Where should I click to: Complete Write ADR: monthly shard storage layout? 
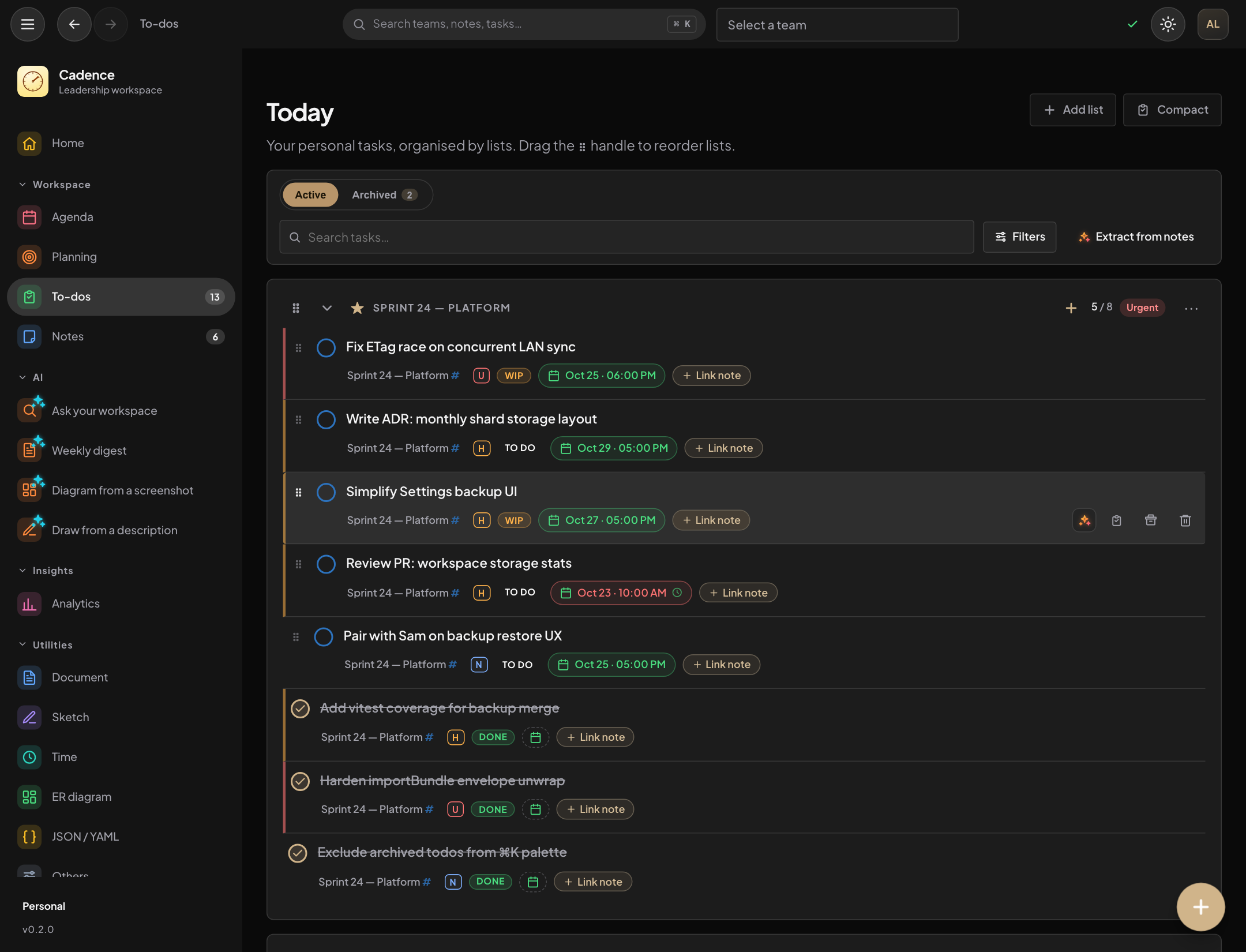click(326, 420)
